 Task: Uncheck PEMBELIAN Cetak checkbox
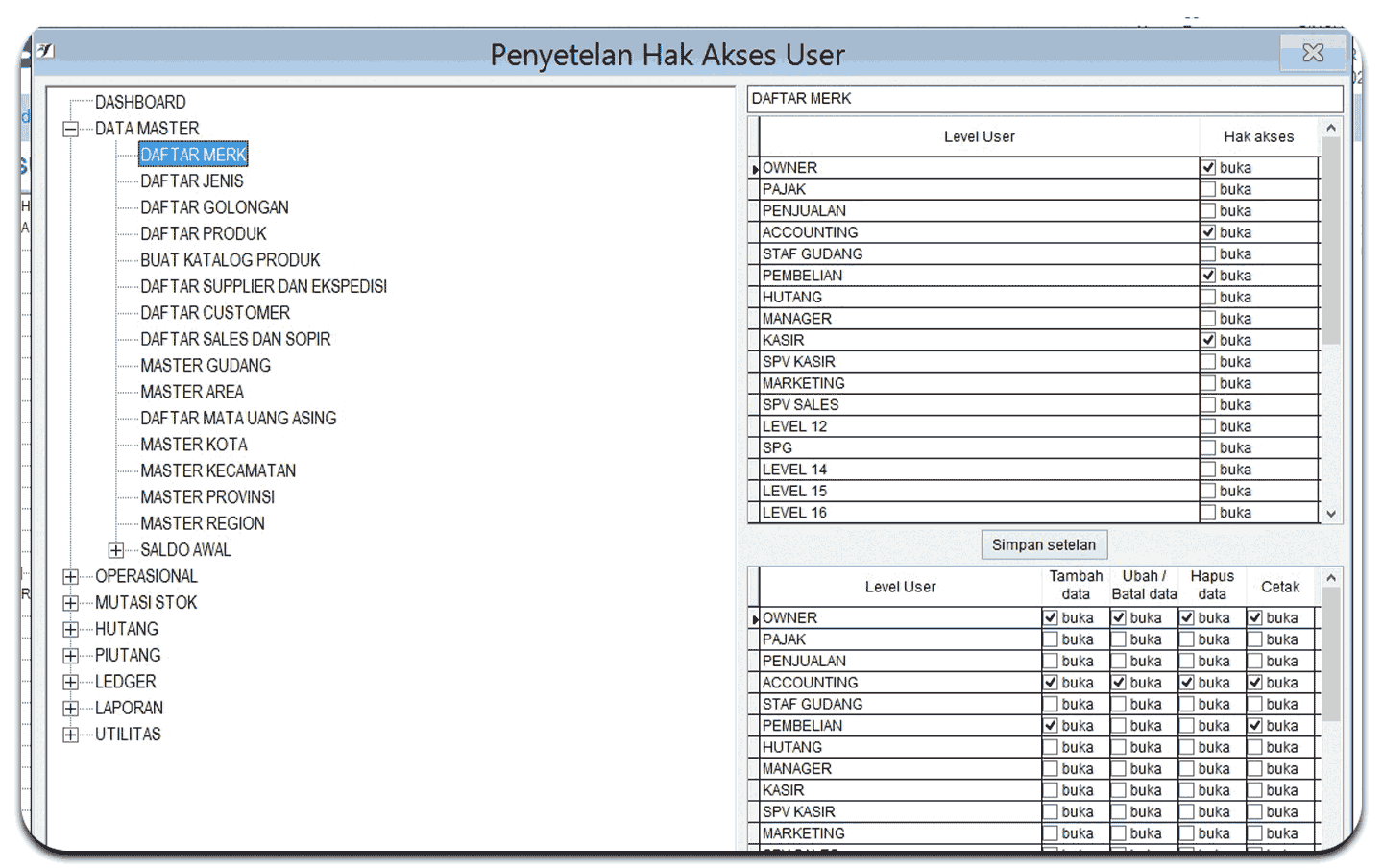tap(1255, 726)
